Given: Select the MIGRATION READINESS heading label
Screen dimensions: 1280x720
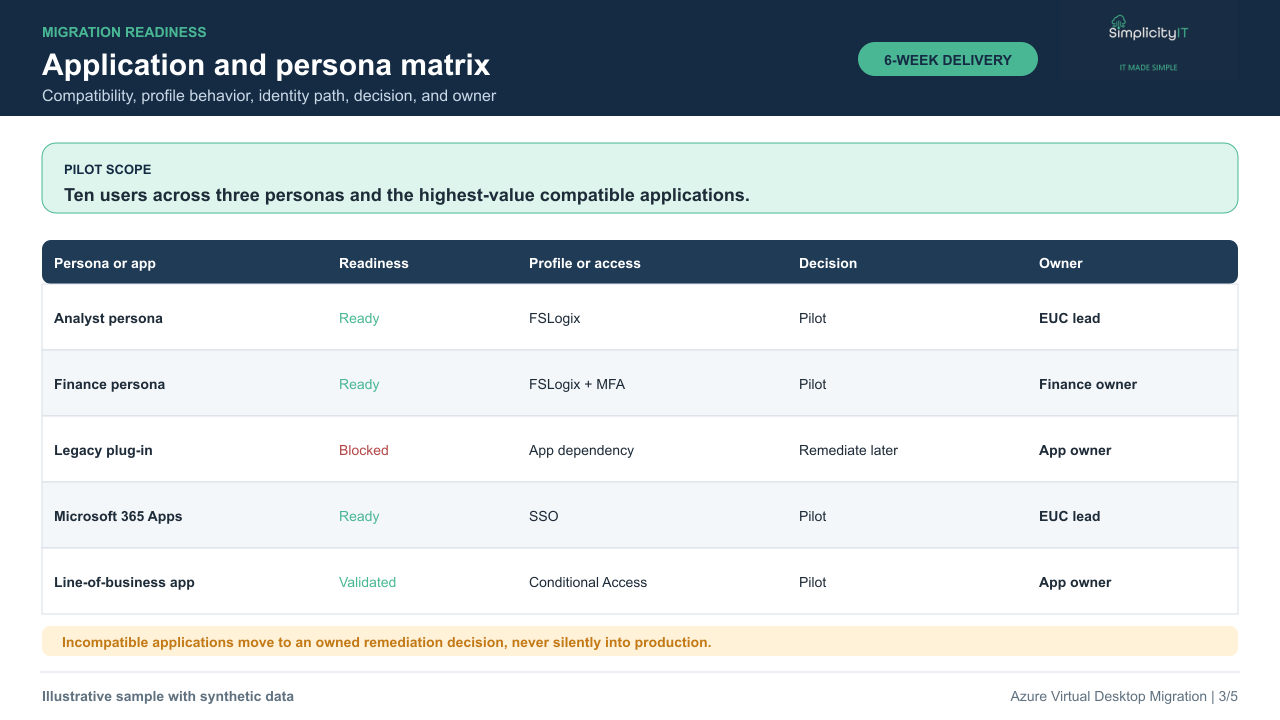Looking at the screenshot, I should point(124,32).
